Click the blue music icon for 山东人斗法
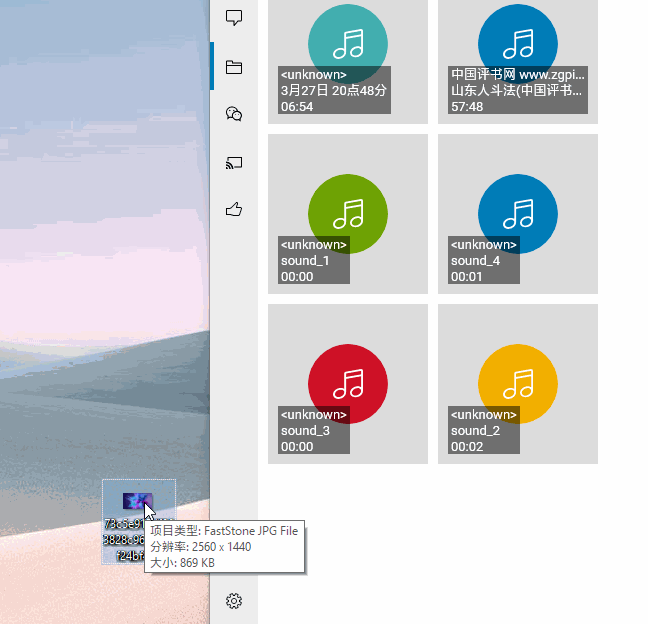648x624 pixels. coord(518,43)
